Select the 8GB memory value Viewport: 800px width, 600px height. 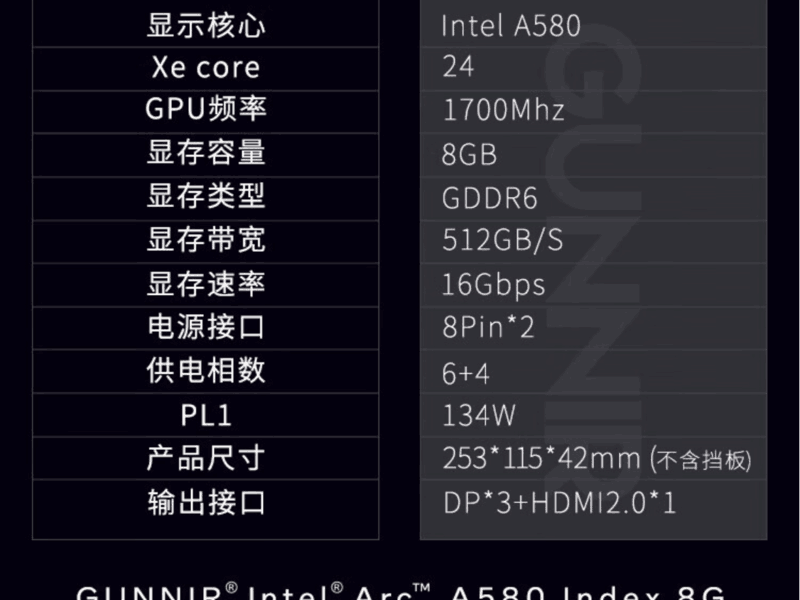coord(469,155)
